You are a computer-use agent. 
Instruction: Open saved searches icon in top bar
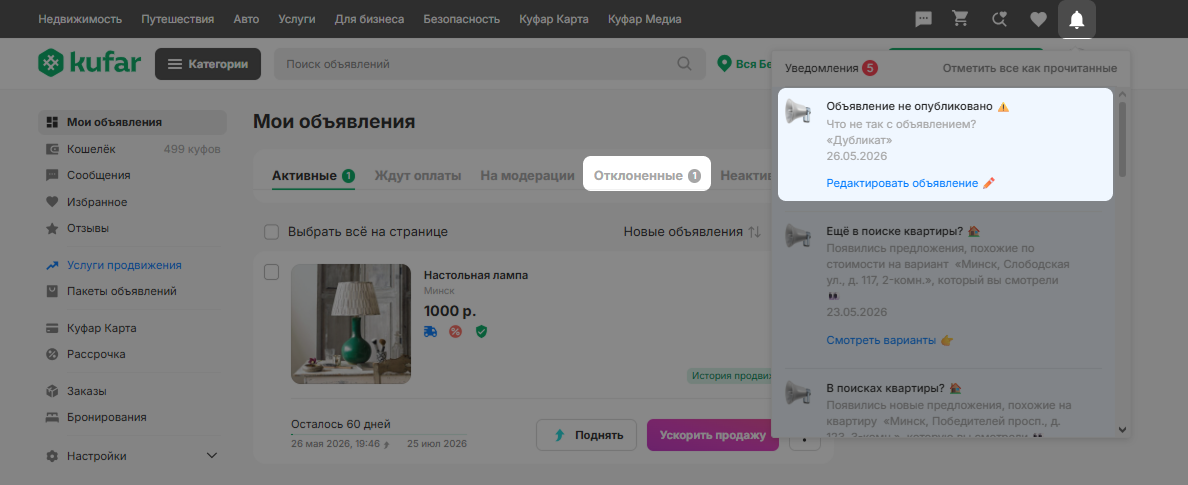pyautogui.click(x=999, y=20)
